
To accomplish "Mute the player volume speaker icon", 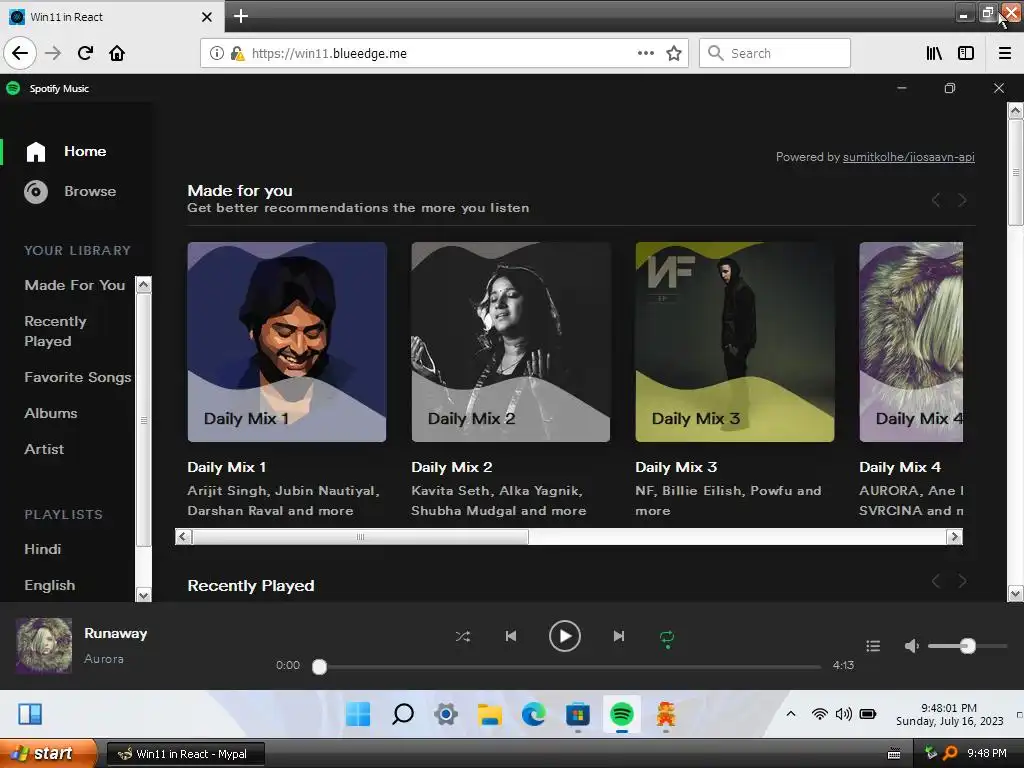I will [912, 646].
